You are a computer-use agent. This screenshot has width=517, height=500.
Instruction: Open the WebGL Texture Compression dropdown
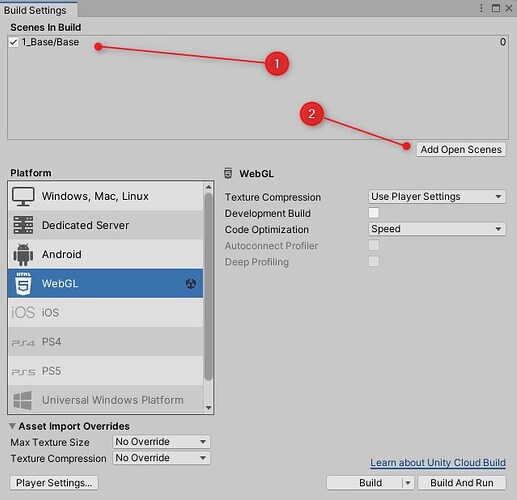pos(437,197)
